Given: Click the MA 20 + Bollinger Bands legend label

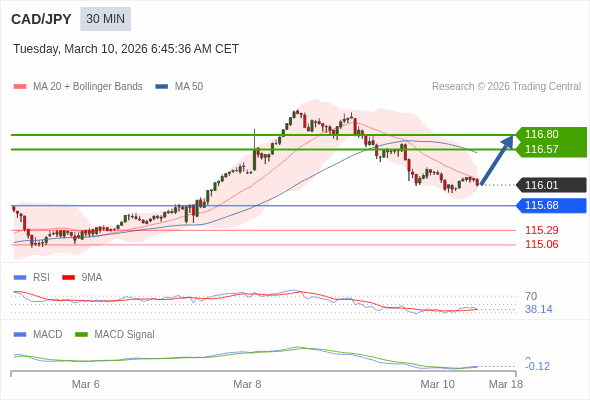Looking at the screenshot, I should 88,87.
